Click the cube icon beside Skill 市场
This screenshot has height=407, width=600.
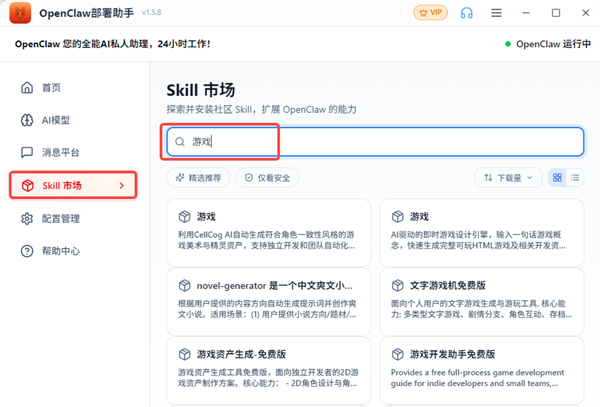pyautogui.click(x=28, y=186)
